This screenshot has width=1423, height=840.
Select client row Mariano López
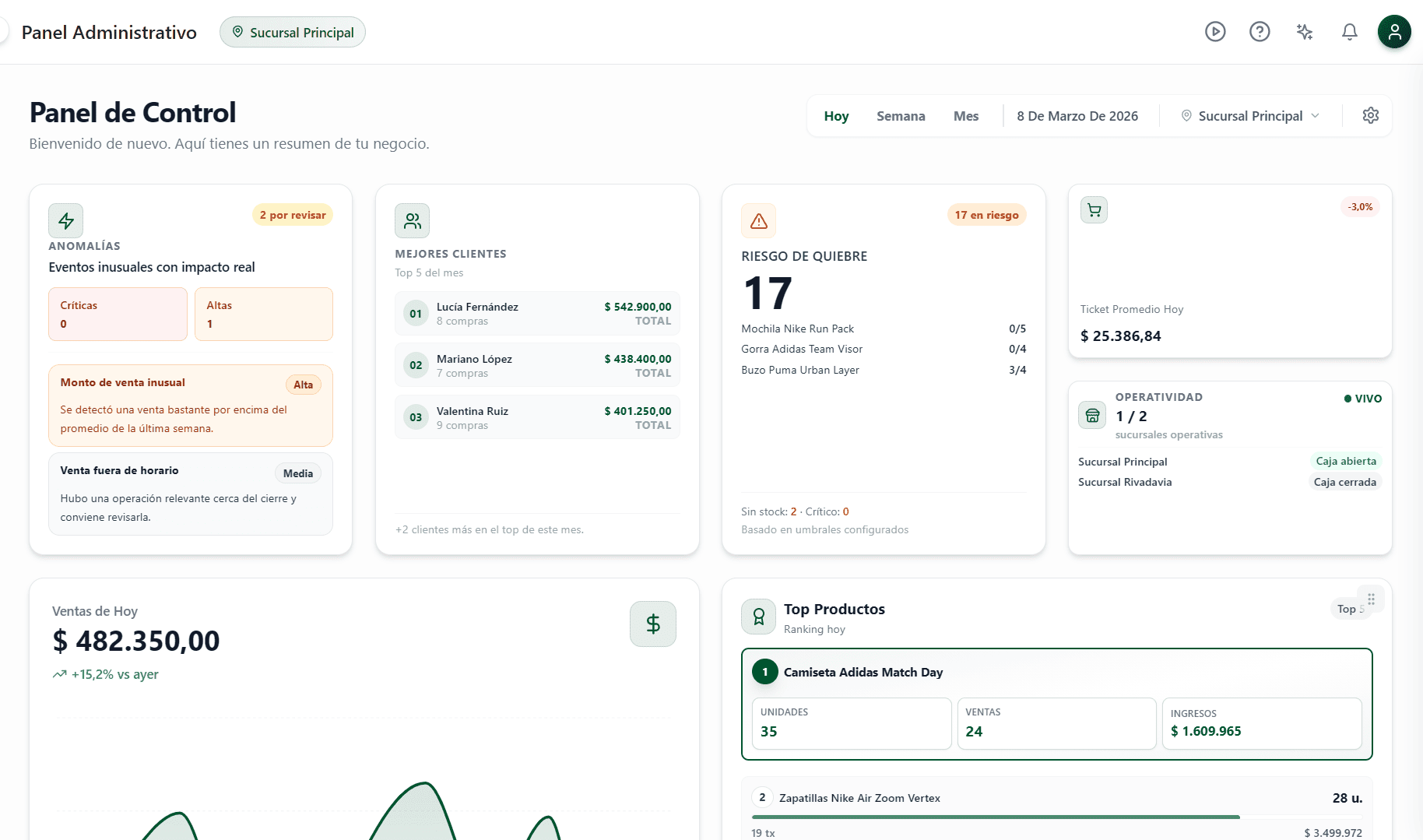537,365
